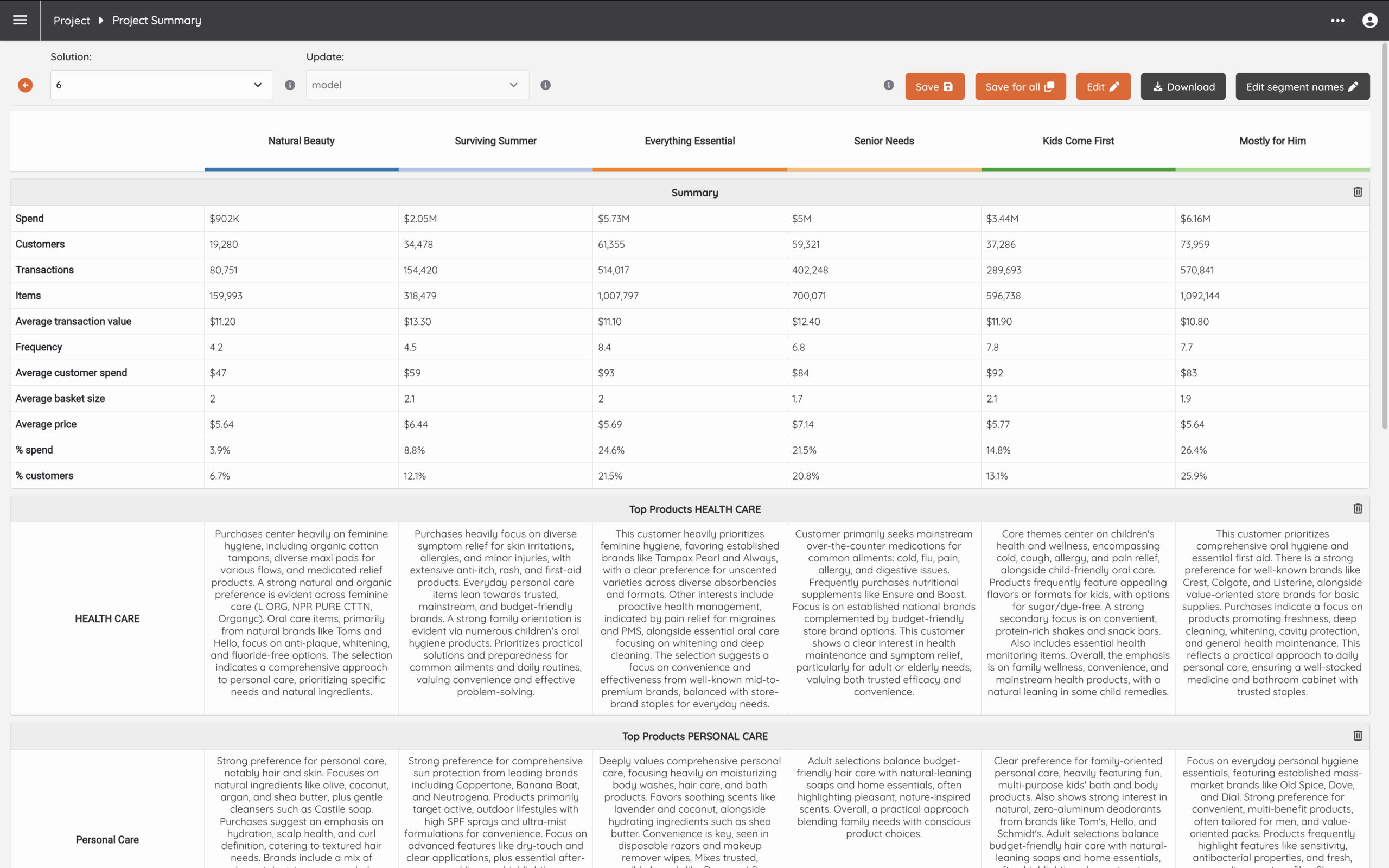Select the Senior Needs segment header

tap(884, 141)
